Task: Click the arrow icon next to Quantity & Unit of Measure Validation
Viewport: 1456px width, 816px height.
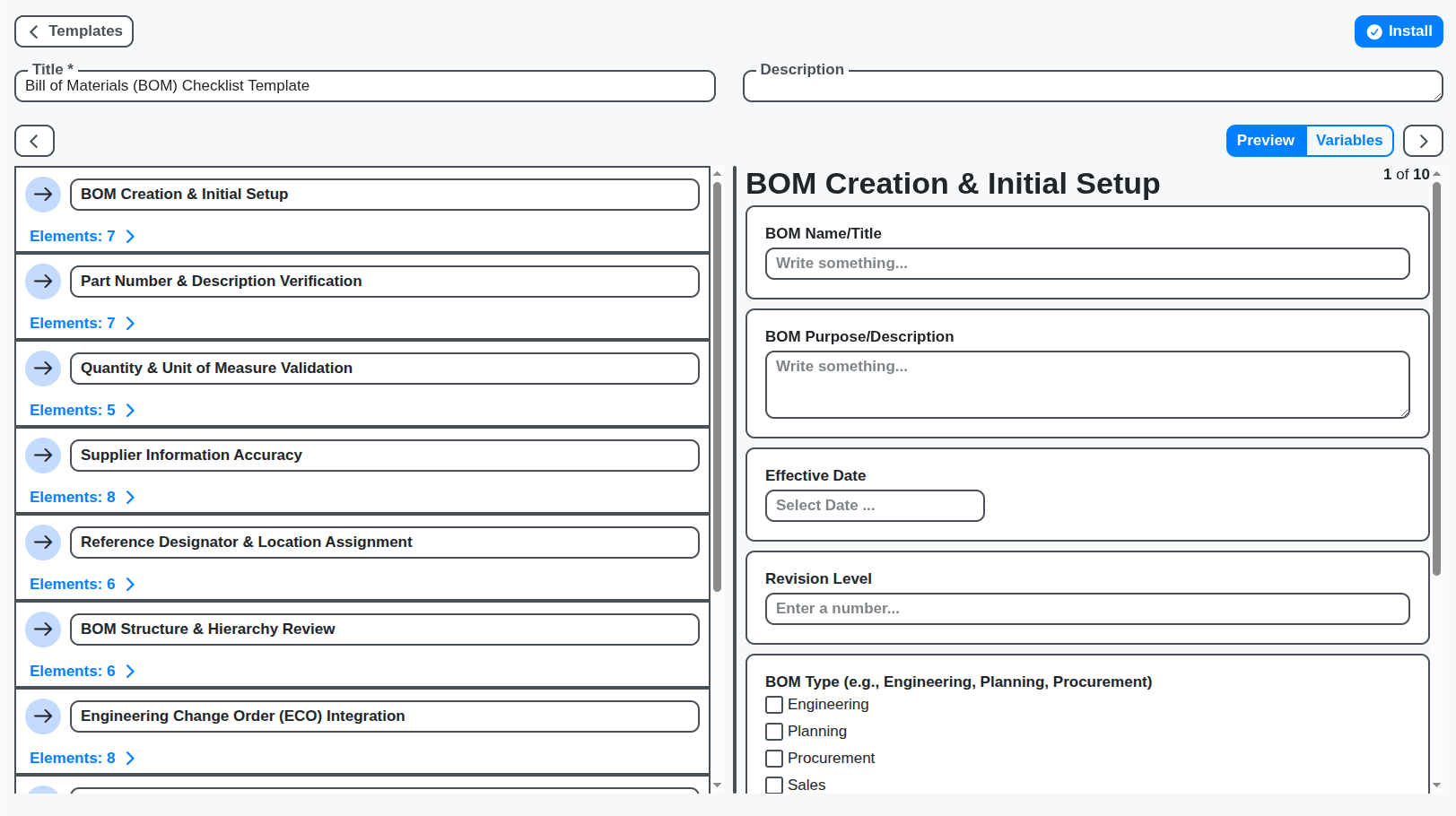Action: click(42, 368)
